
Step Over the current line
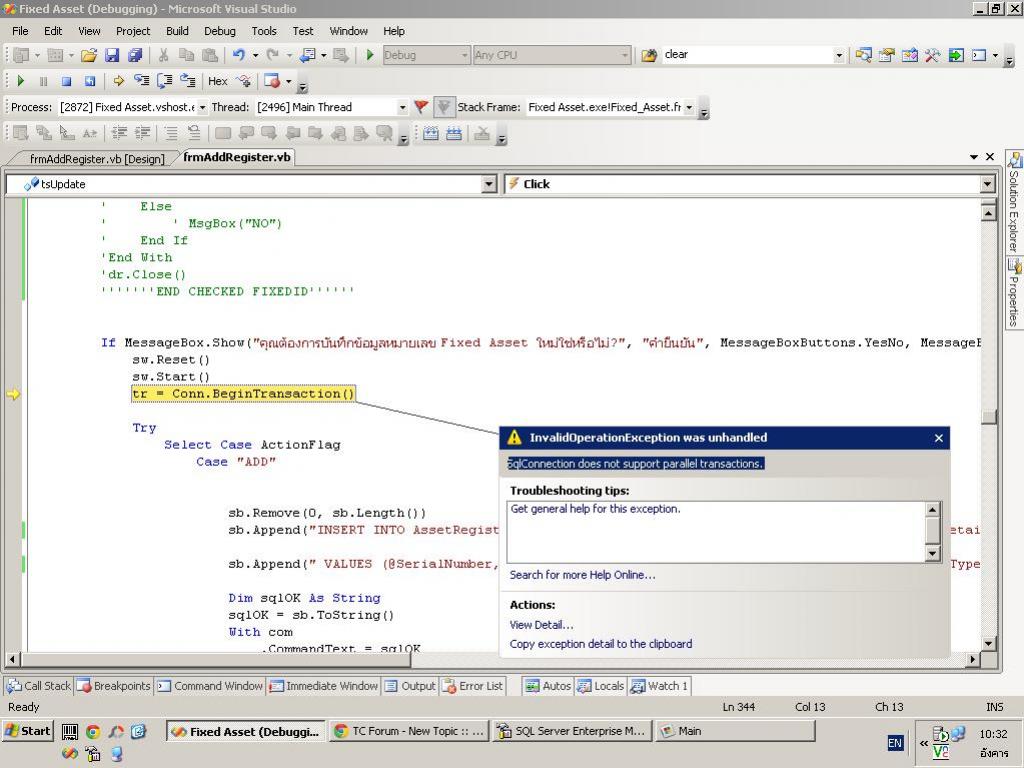[165, 81]
